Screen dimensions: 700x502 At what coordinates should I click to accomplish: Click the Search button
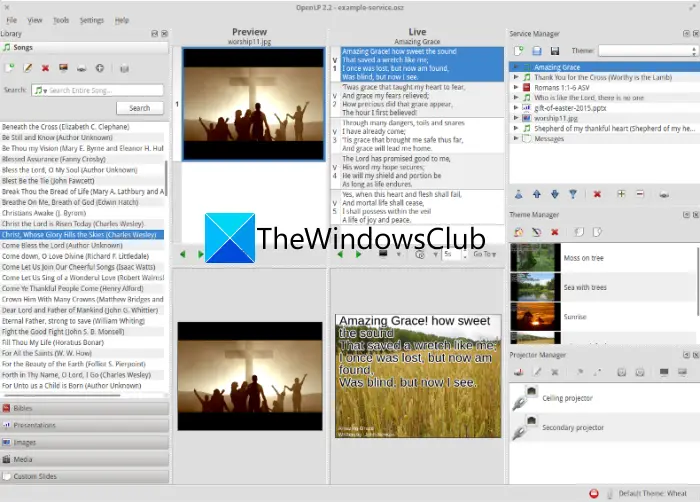coord(140,108)
